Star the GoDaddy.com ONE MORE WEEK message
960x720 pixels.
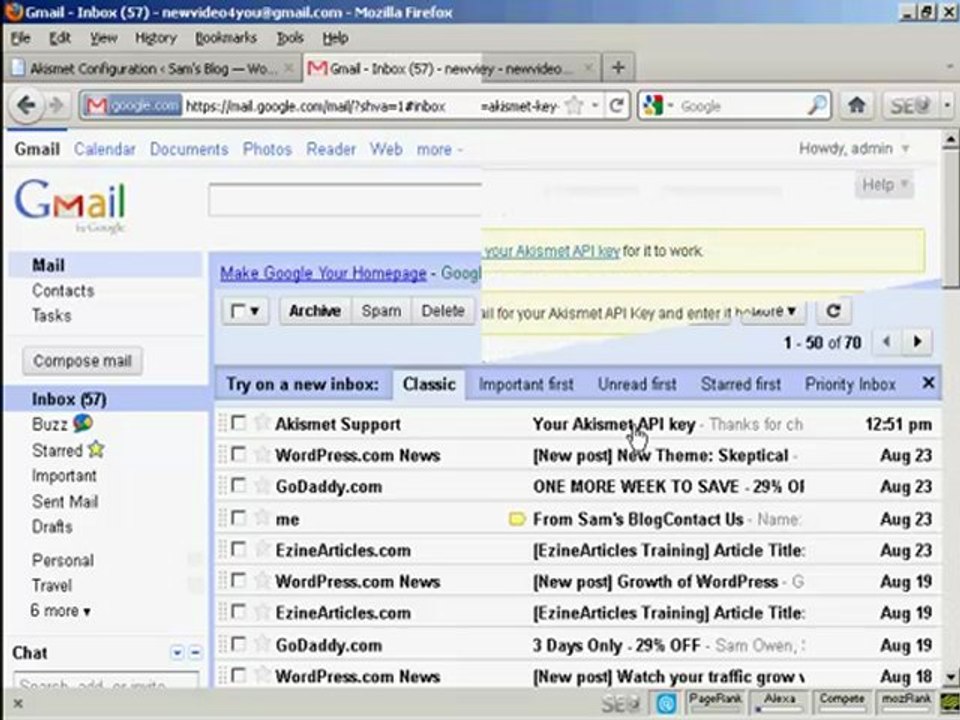(261, 486)
